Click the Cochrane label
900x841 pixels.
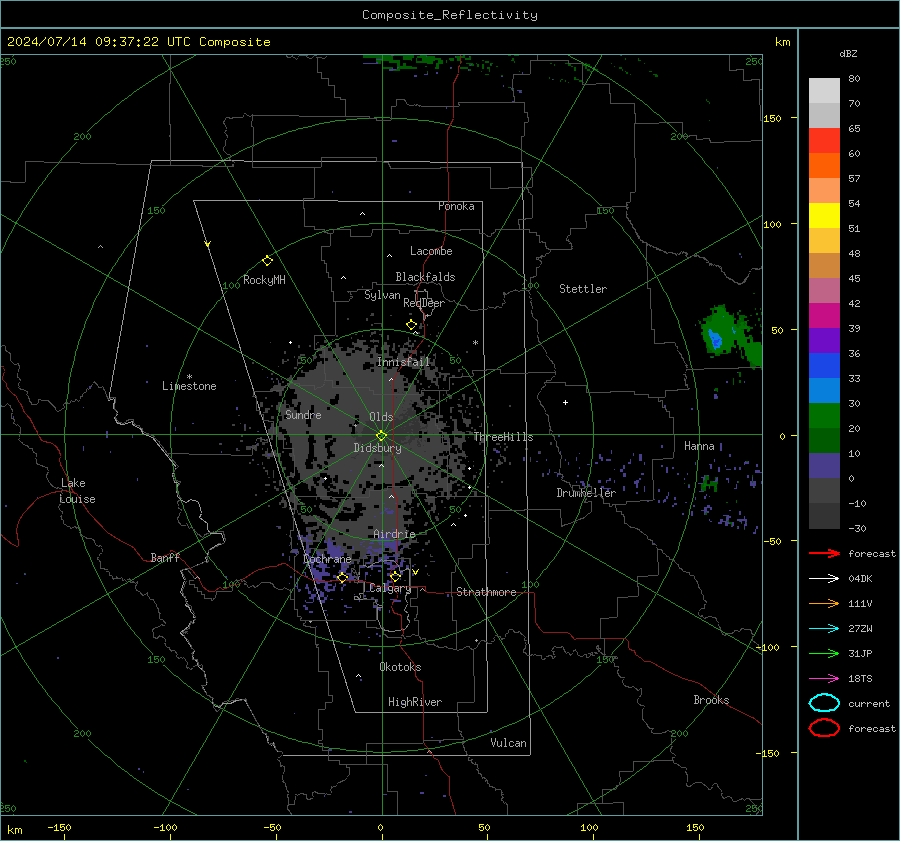coord(327,559)
